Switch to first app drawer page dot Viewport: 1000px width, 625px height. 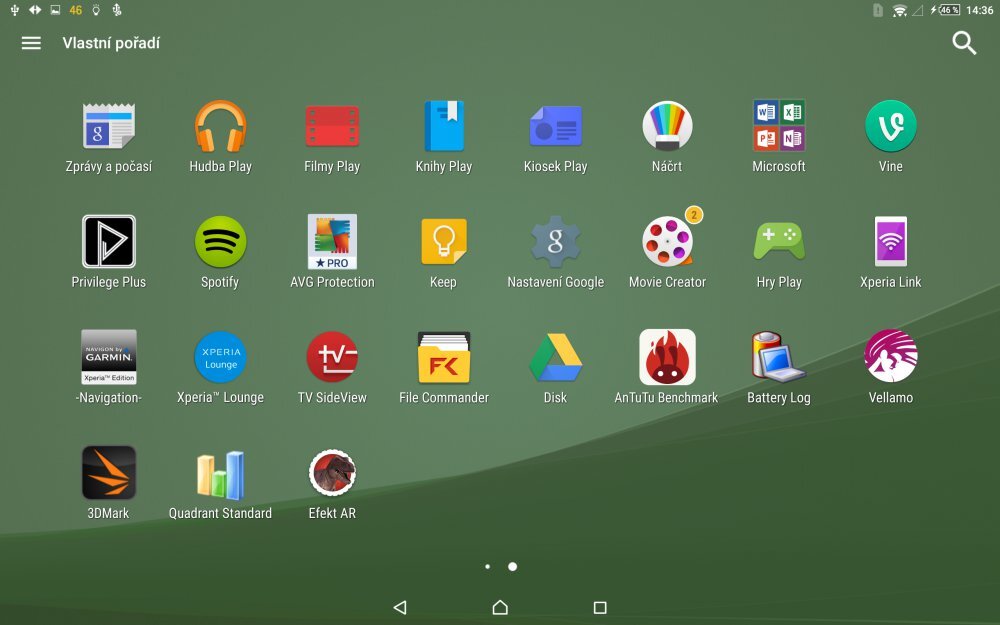(487, 566)
